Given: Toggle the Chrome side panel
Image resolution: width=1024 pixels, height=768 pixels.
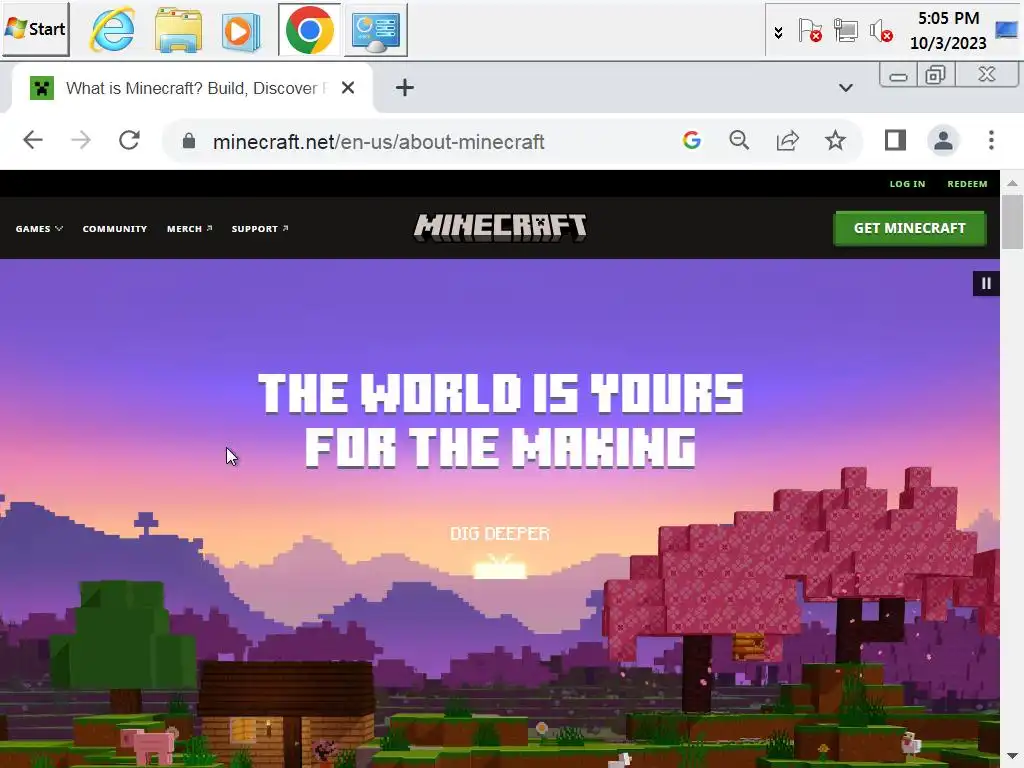Looking at the screenshot, I should (x=895, y=140).
